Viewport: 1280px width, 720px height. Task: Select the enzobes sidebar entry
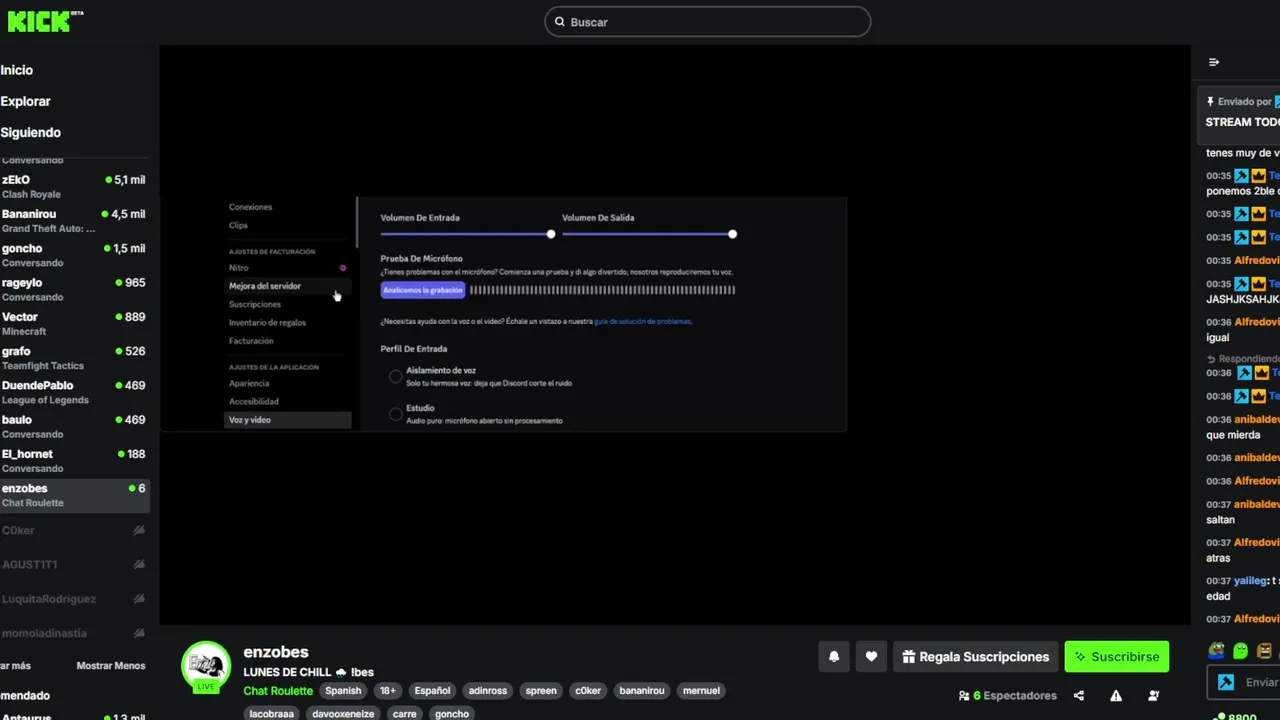coord(74,494)
